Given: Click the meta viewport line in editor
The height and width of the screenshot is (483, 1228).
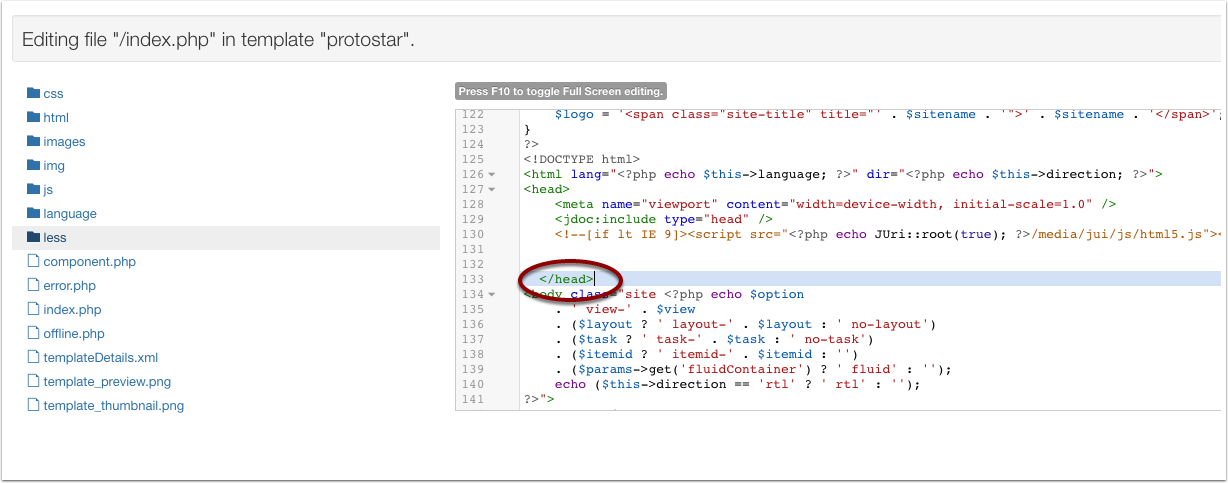Looking at the screenshot, I should point(835,204).
